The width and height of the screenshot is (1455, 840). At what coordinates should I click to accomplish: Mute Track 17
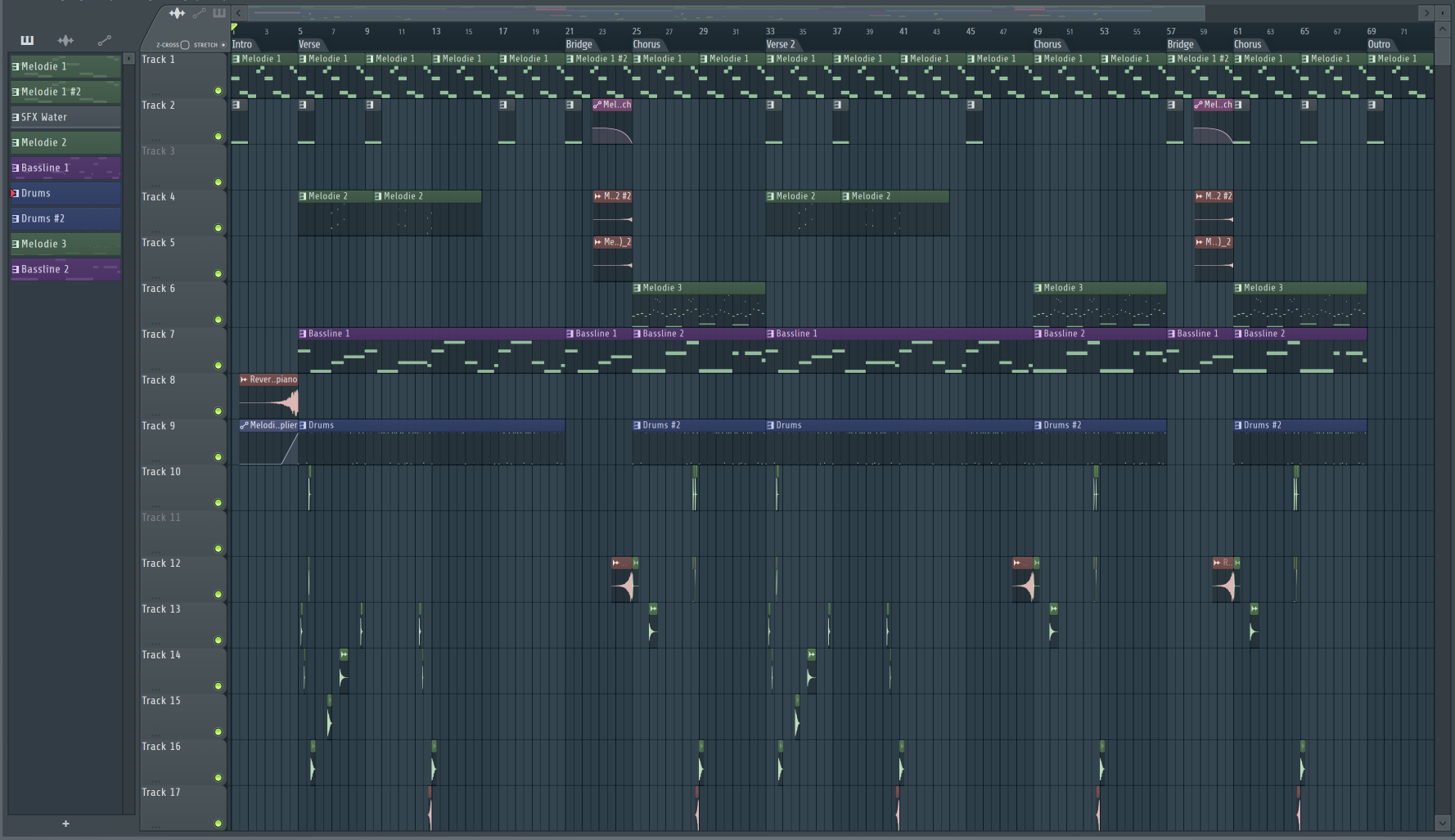(x=218, y=824)
